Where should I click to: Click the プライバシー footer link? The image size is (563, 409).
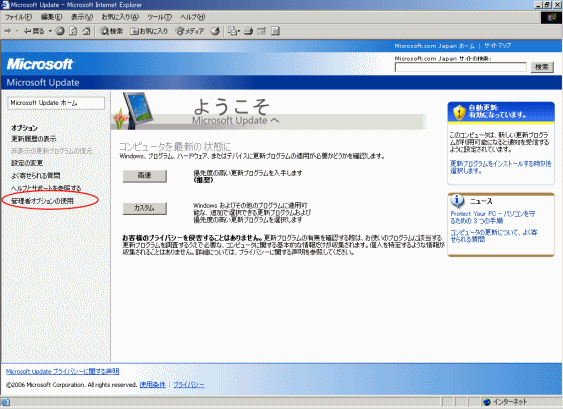189,385
